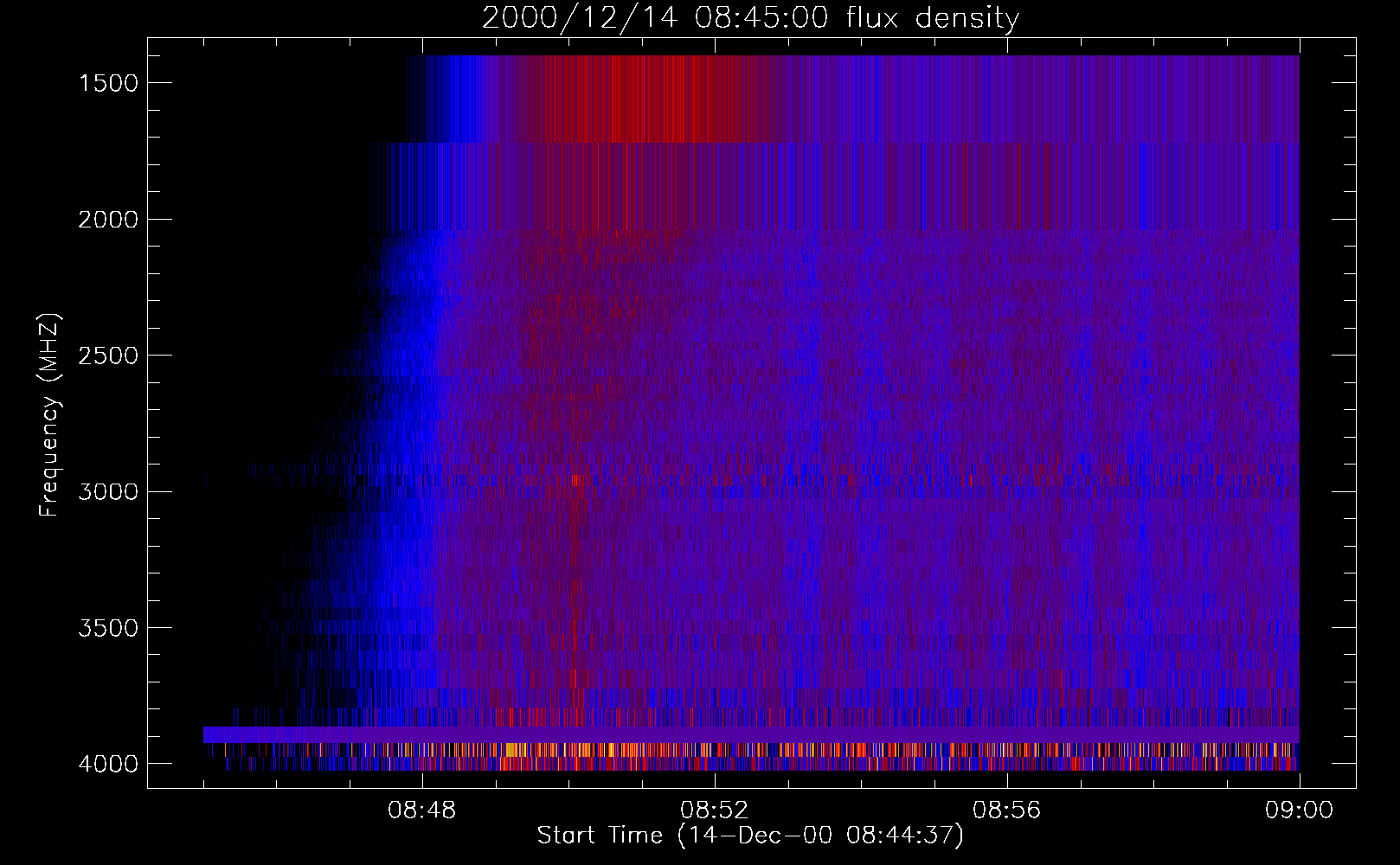
Task: Select the 2500 frequency tick label
Action: tap(108, 356)
